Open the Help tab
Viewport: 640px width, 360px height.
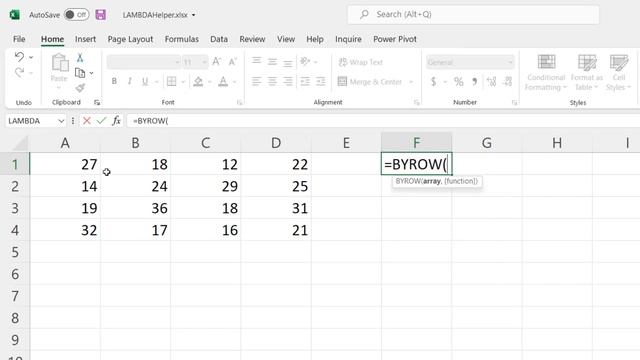[x=315, y=39]
